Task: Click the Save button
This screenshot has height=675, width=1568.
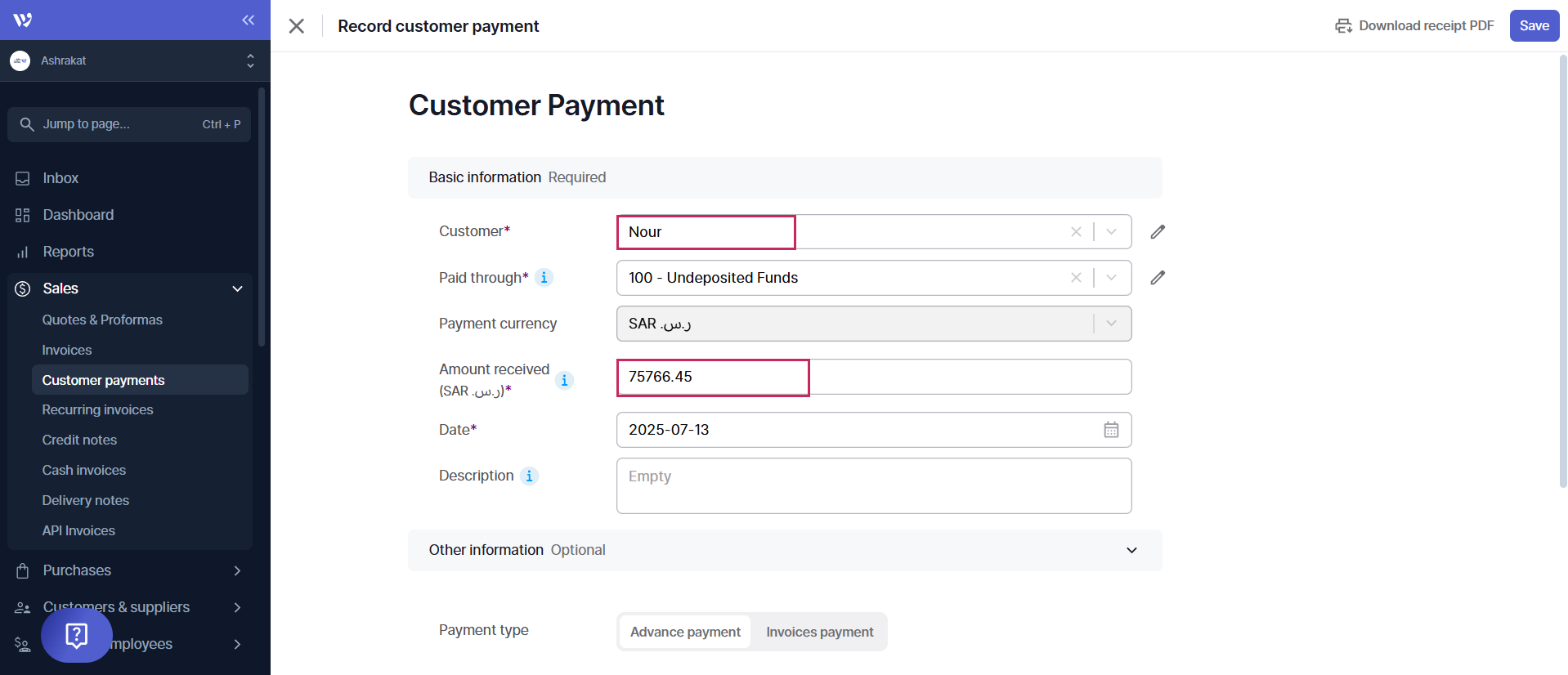Action: [x=1534, y=25]
